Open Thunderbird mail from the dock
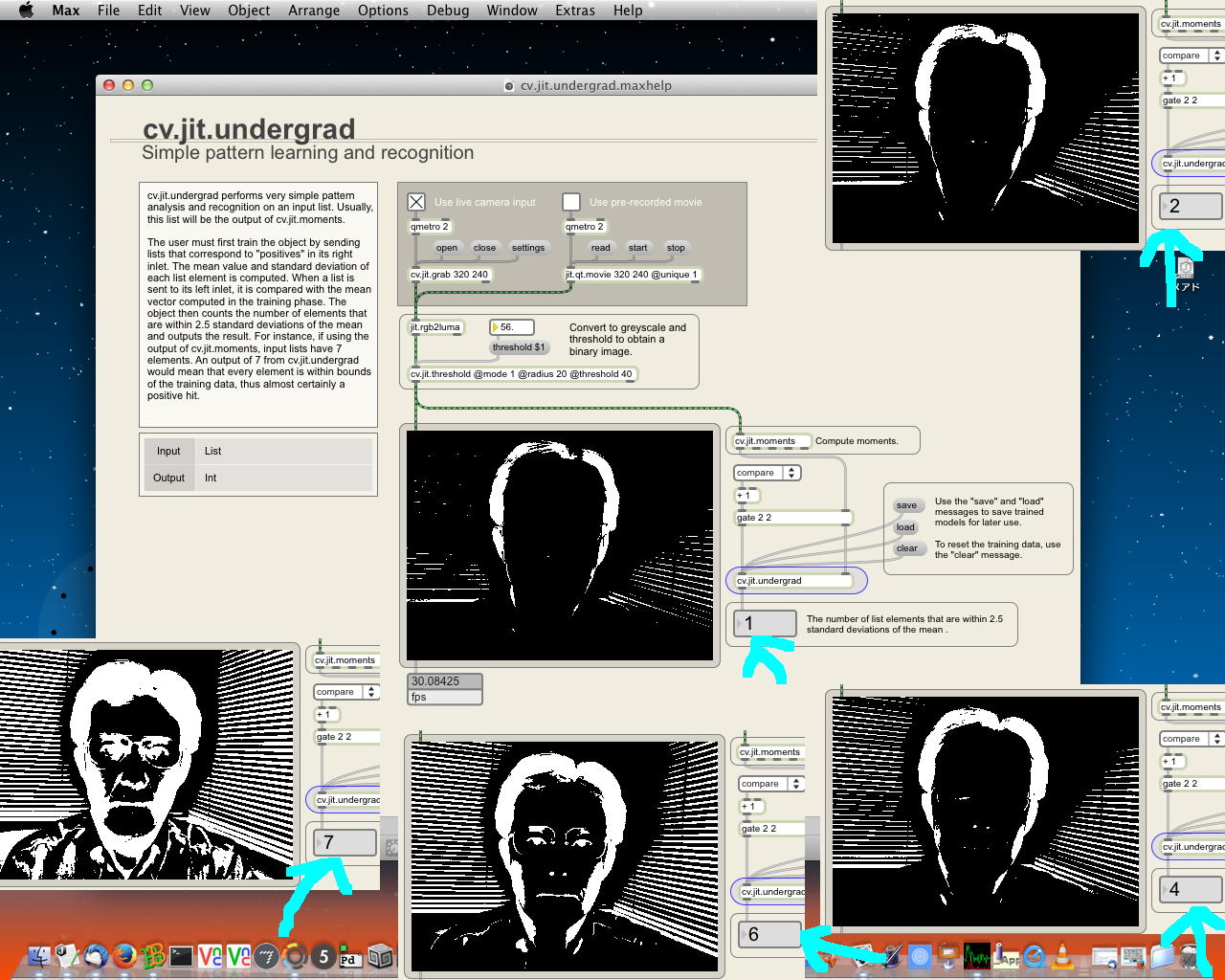Screen dimensions: 1225x980 tap(95, 955)
